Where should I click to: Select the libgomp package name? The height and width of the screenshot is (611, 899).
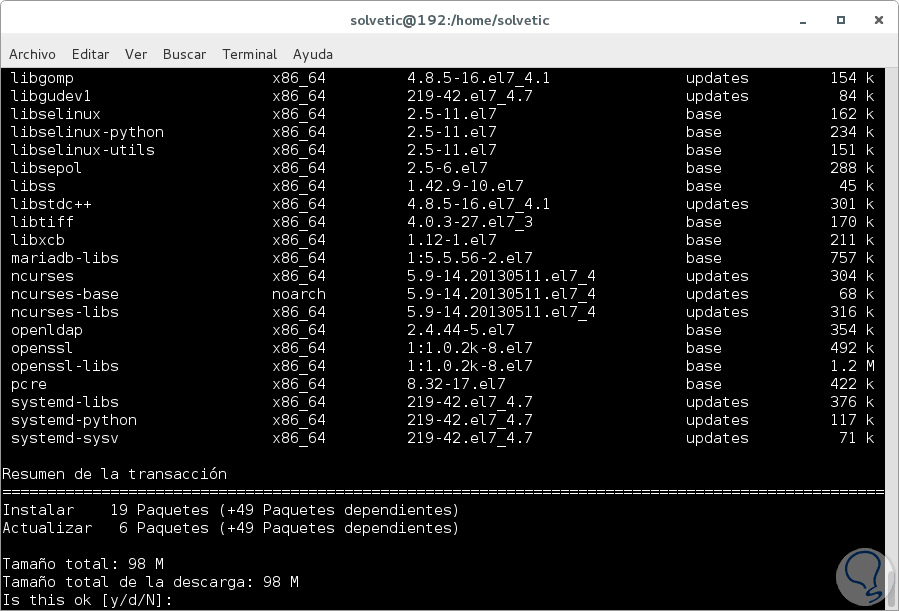pos(42,79)
